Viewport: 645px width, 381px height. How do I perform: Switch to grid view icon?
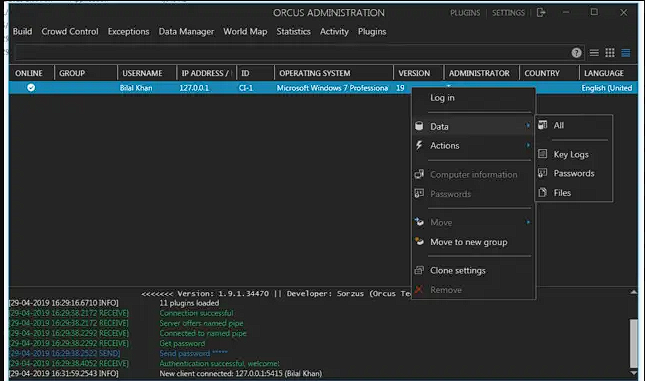coord(610,53)
